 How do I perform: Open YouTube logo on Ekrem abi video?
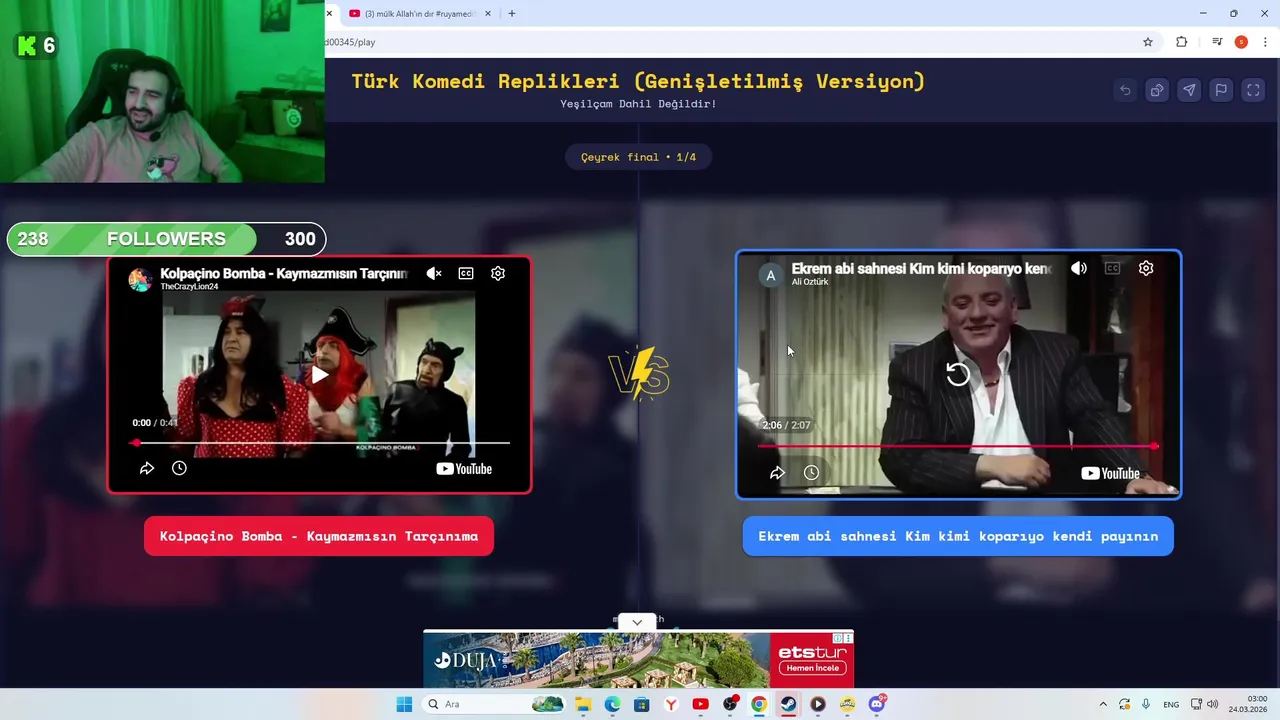point(1110,474)
